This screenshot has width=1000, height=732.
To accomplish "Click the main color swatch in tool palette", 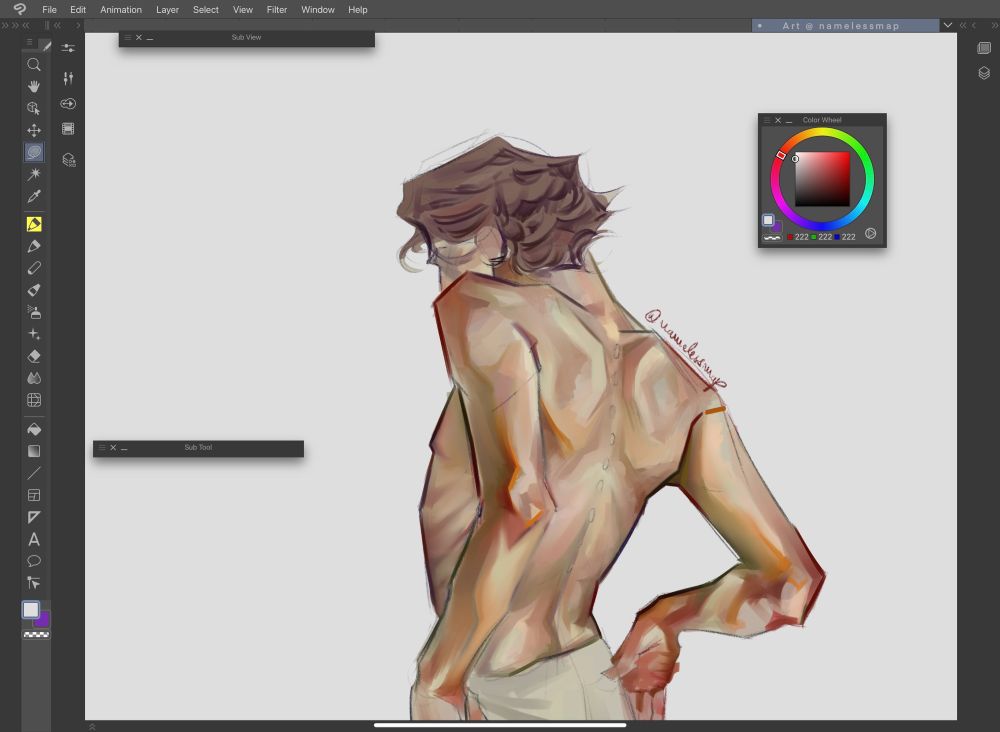I will pyautogui.click(x=31, y=610).
